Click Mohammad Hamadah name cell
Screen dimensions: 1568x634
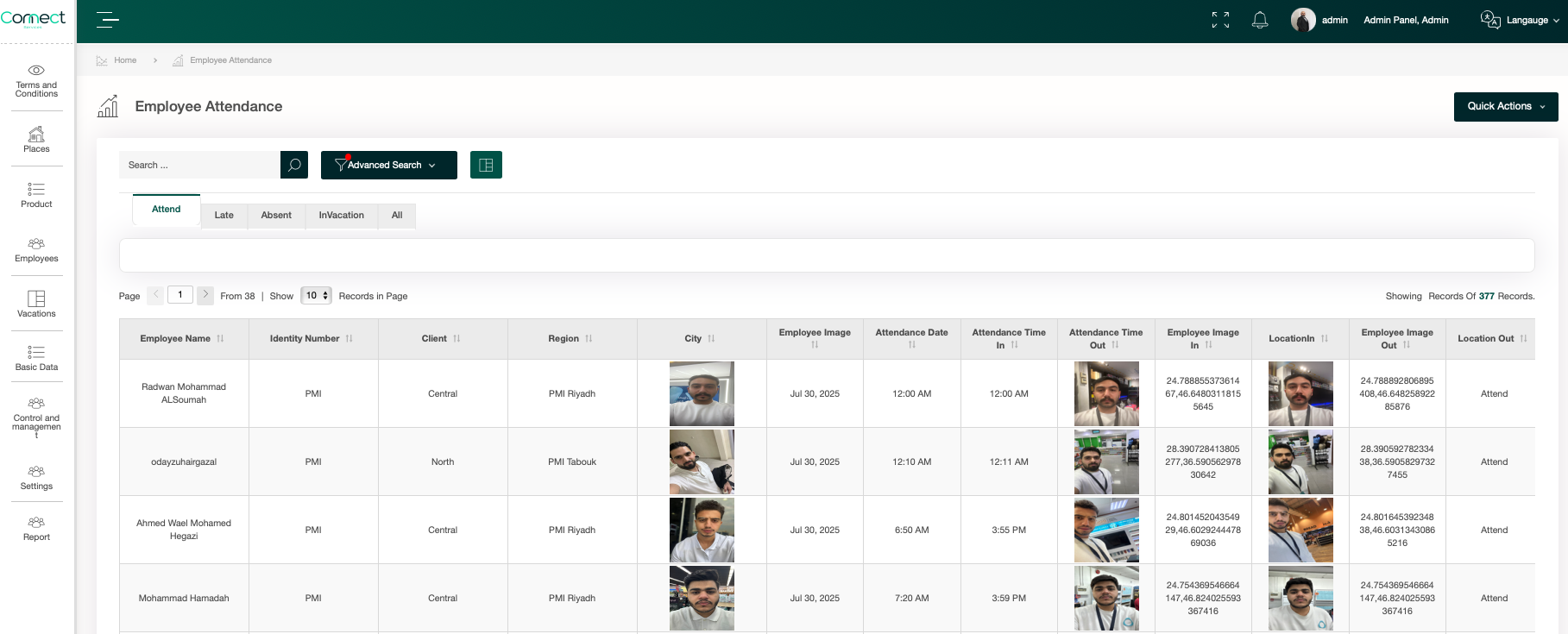[x=184, y=598]
